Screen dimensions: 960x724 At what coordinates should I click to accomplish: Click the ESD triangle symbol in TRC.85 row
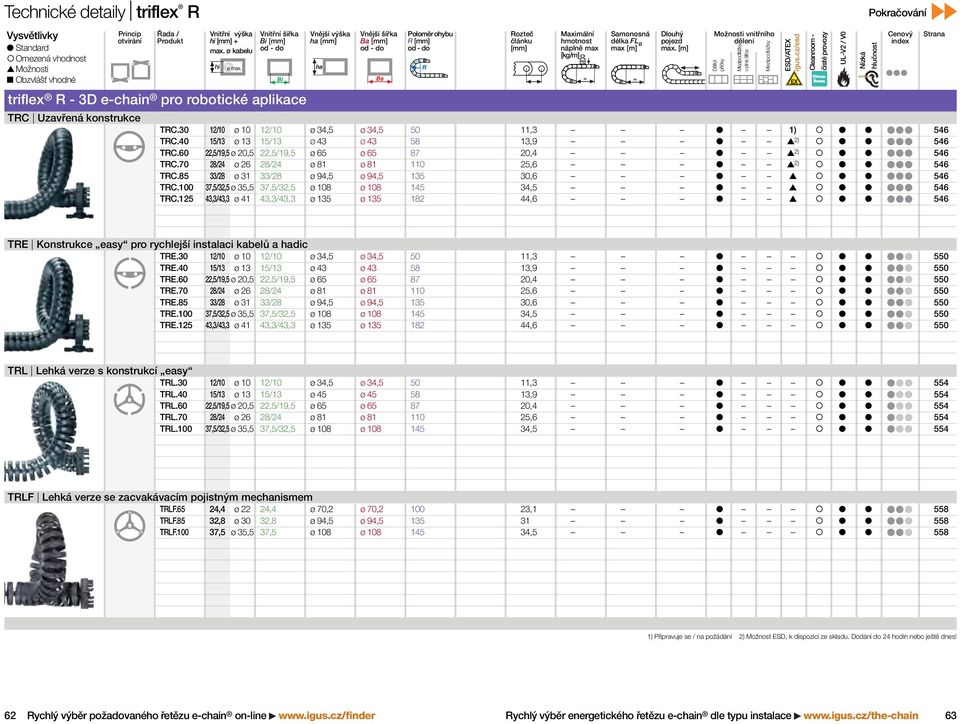tap(793, 176)
